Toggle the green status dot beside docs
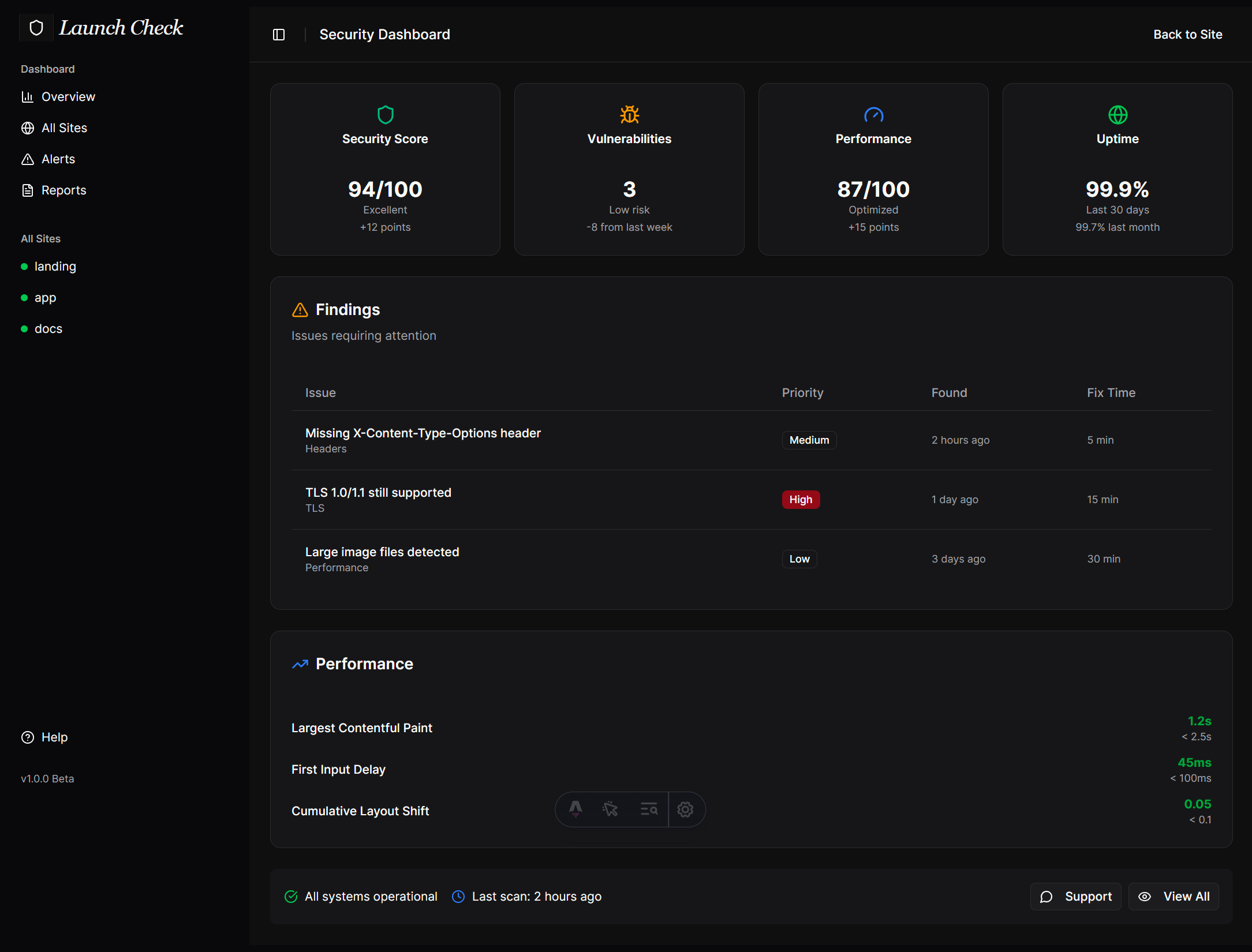Image resolution: width=1252 pixels, height=952 pixels. (x=24, y=328)
